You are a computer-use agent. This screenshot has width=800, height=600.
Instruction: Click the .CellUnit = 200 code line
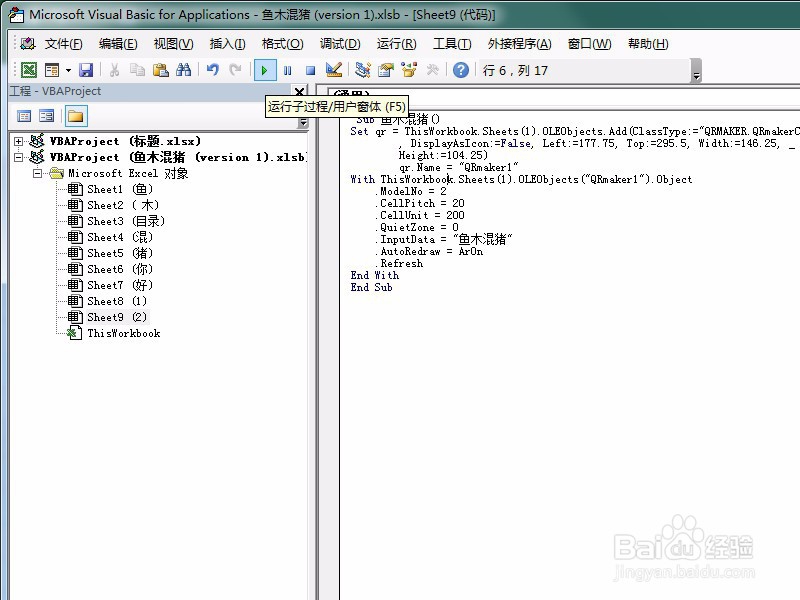coord(420,215)
